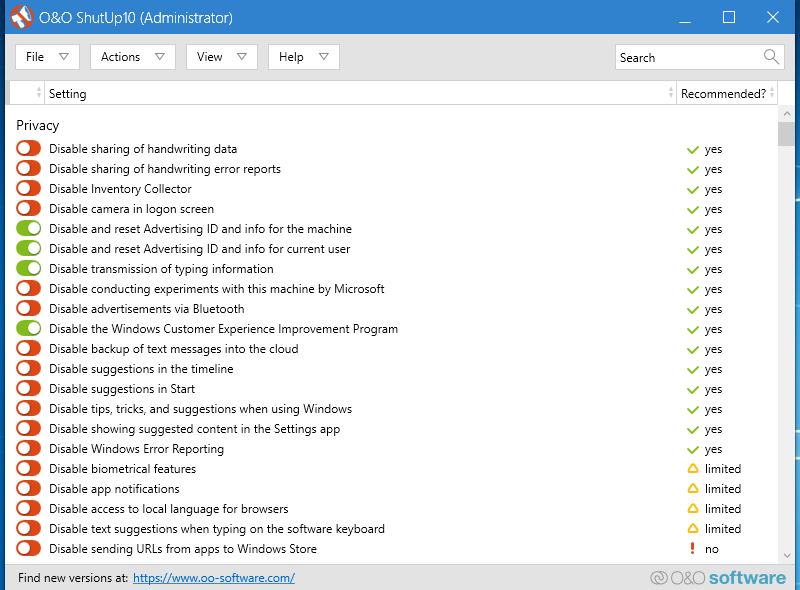The height and width of the screenshot is (590, 800).
Task: Click the search magnifier icon
Action: coord(771,57)
